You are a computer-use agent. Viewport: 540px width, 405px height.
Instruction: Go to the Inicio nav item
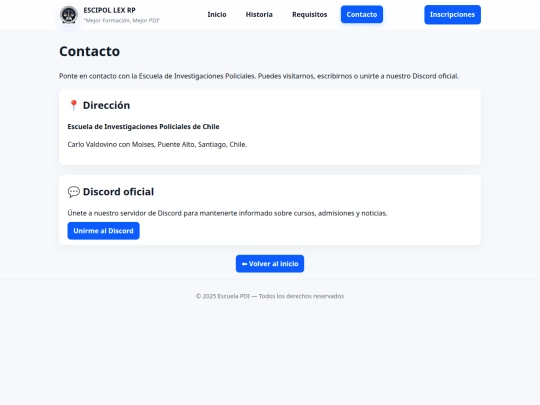tap(217, 14)
